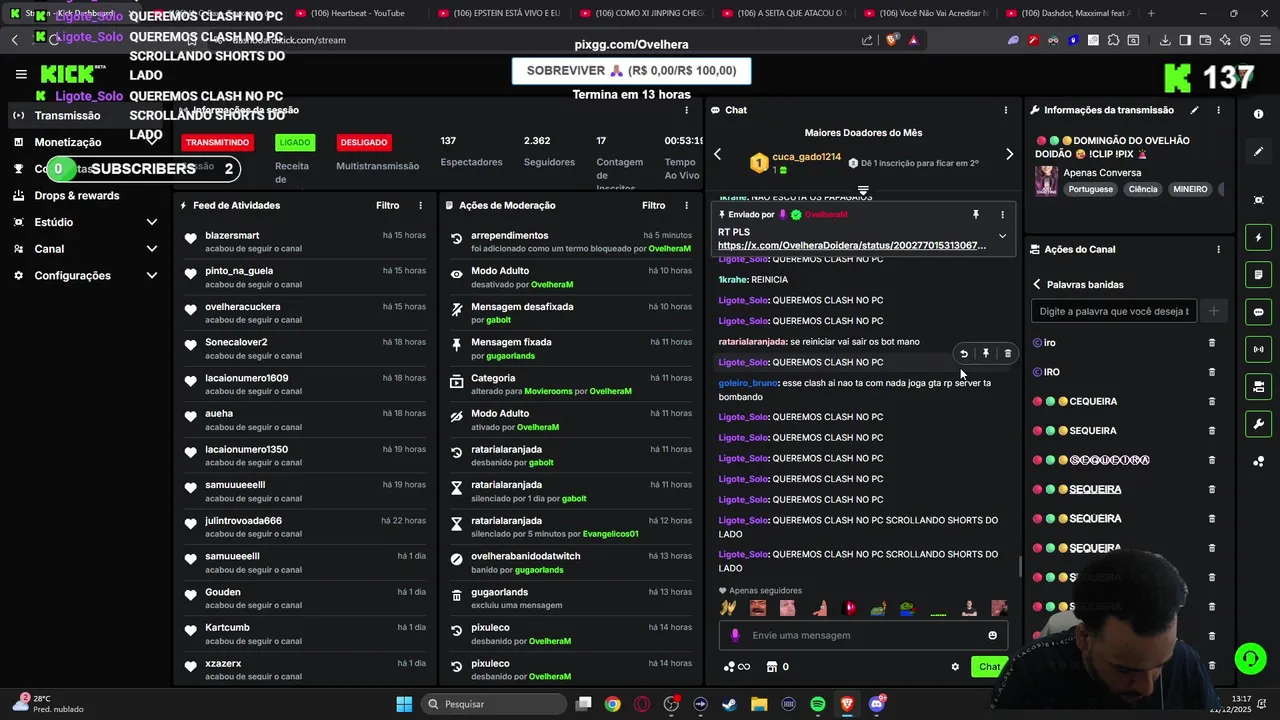Viewport: 1280px width, 720px height.
Task: Click the three-dots cluster icon in right rail
Action: tap(1258, 461)
